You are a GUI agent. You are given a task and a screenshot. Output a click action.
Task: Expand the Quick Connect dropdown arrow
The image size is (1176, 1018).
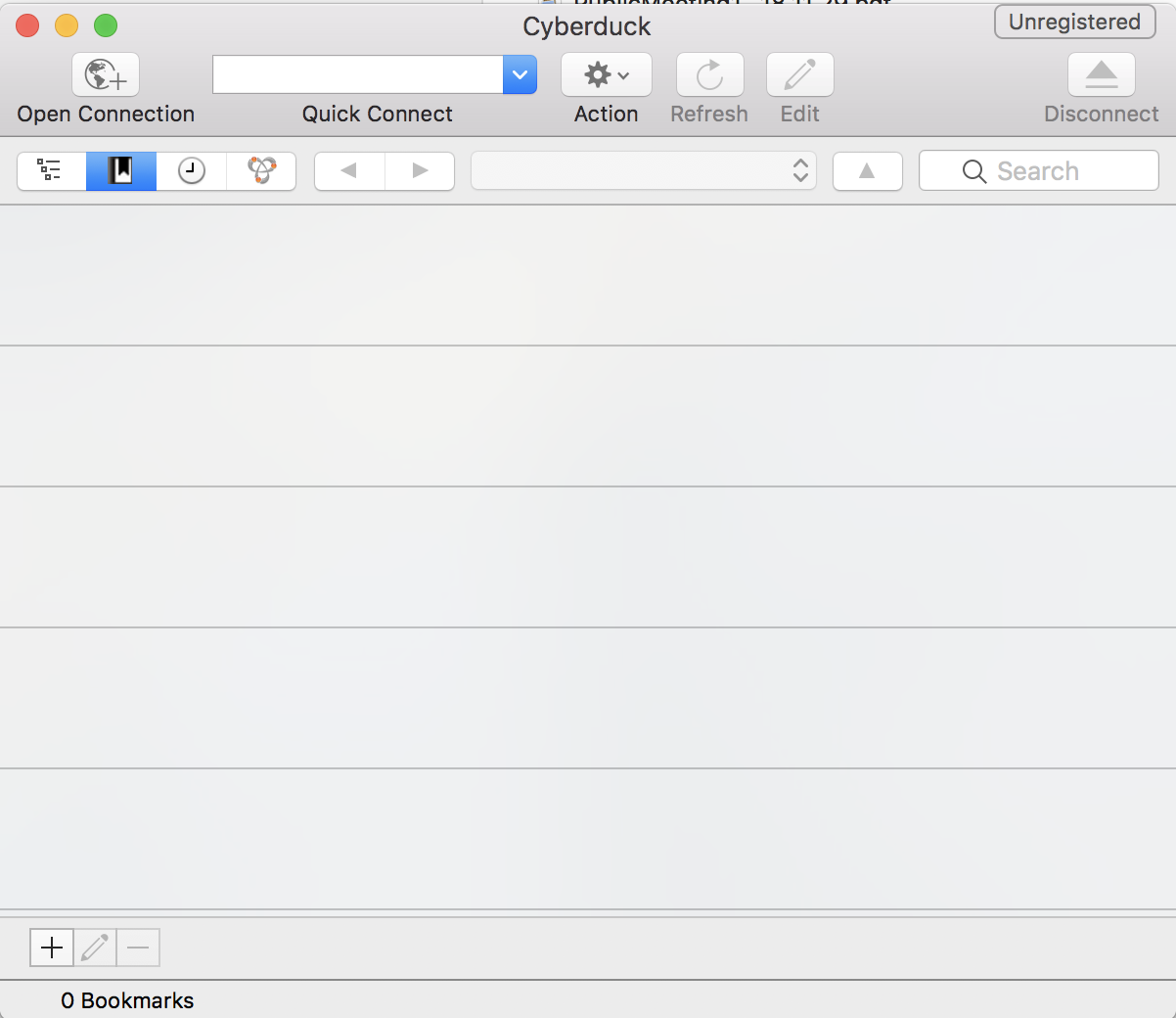pyautogui.click(x=520, y=74)
